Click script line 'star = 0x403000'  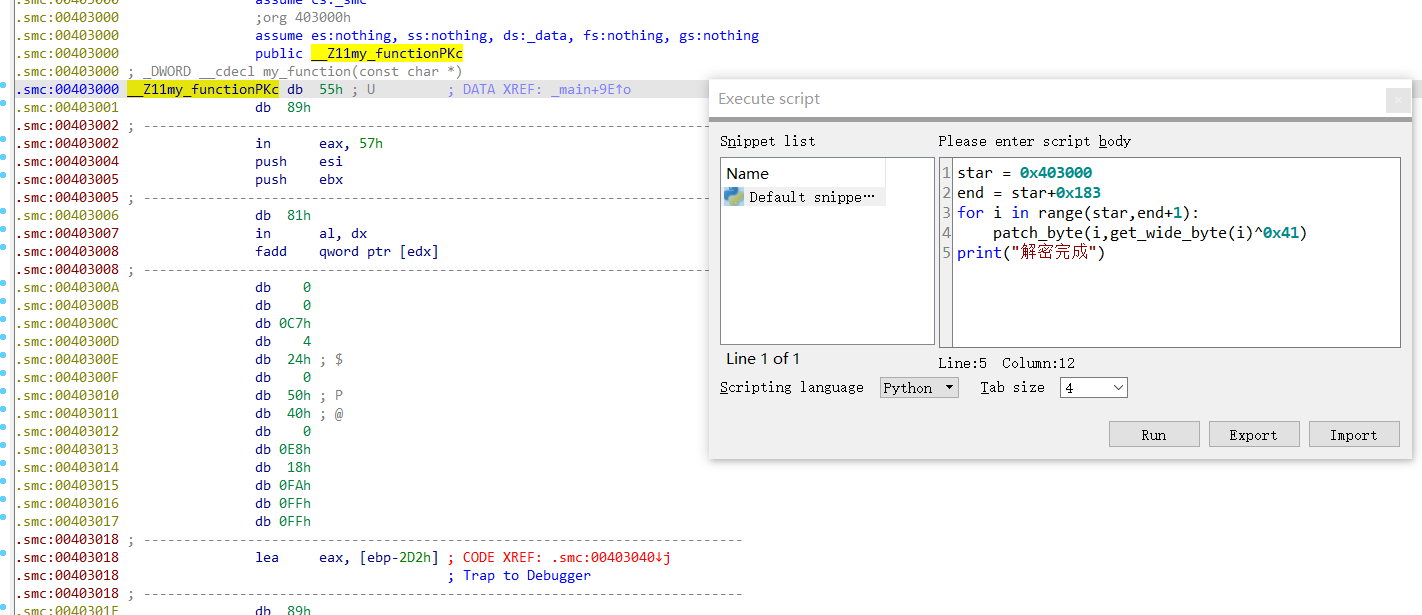1025,173
